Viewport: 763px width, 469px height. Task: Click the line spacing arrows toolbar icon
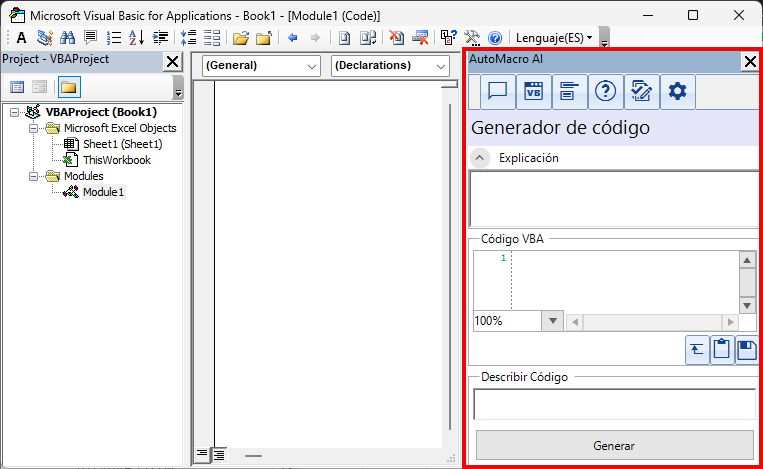(188, 37)
